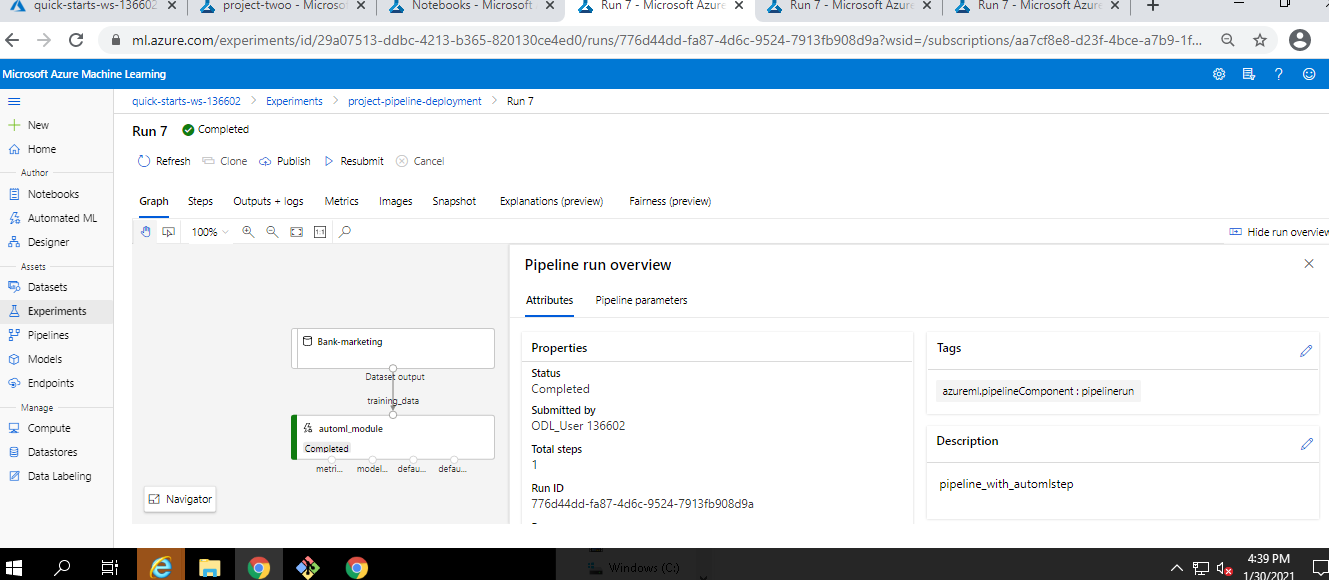Select Experiments in the sidebar
The image size is (1329, 580).
[x=56, y=311]
